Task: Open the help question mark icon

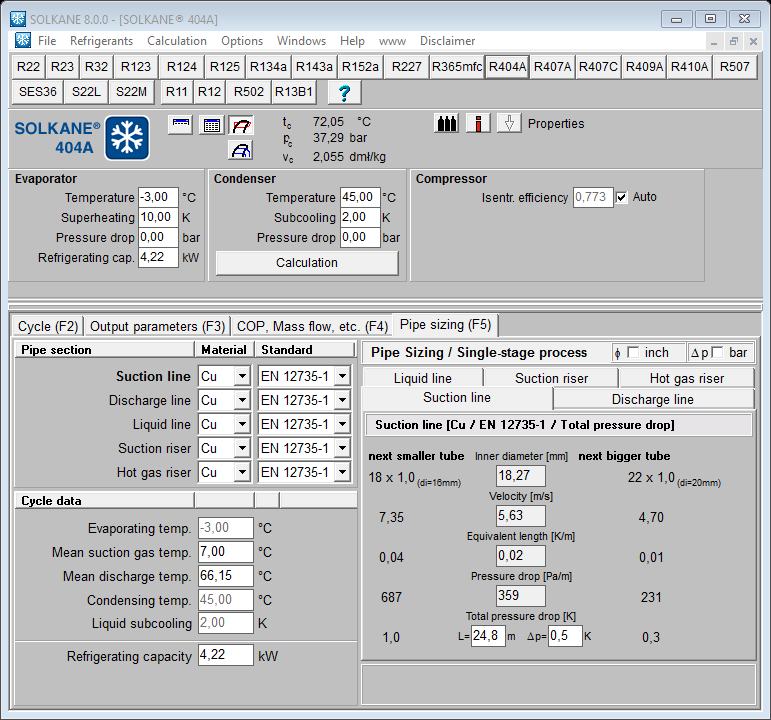Action: pos(345,92)
